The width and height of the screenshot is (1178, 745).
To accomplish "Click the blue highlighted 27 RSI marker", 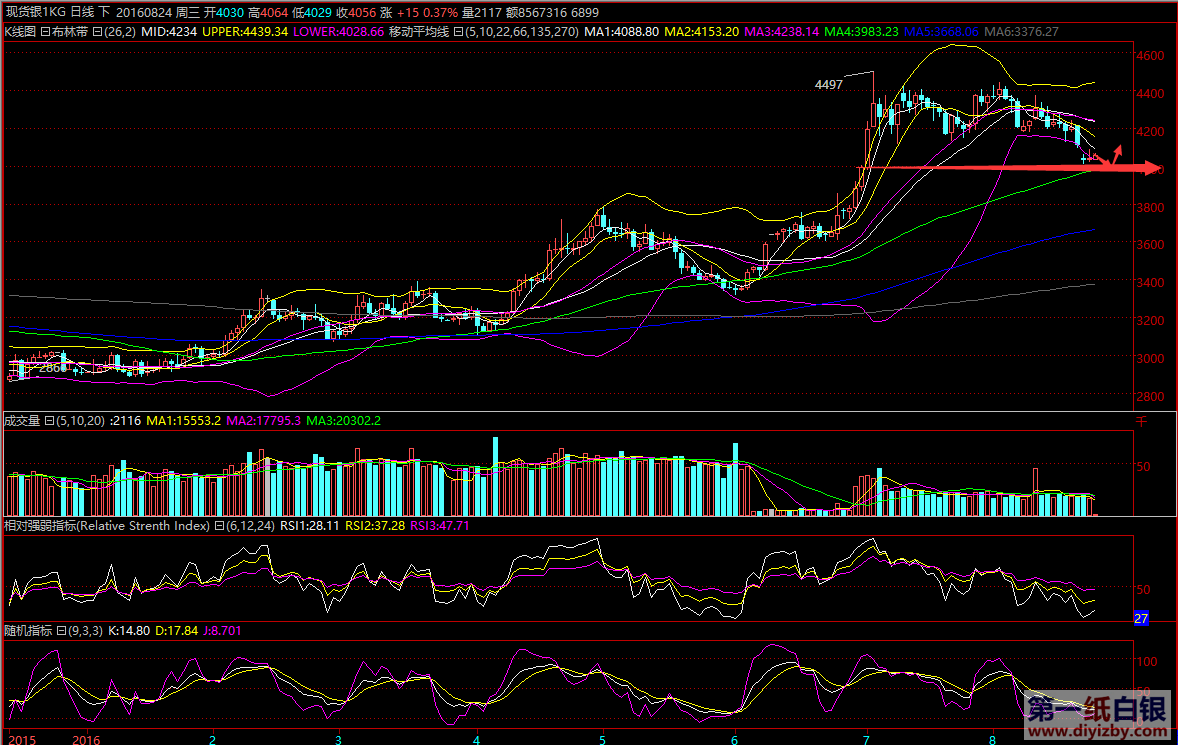I will (x=1141, y=618).
